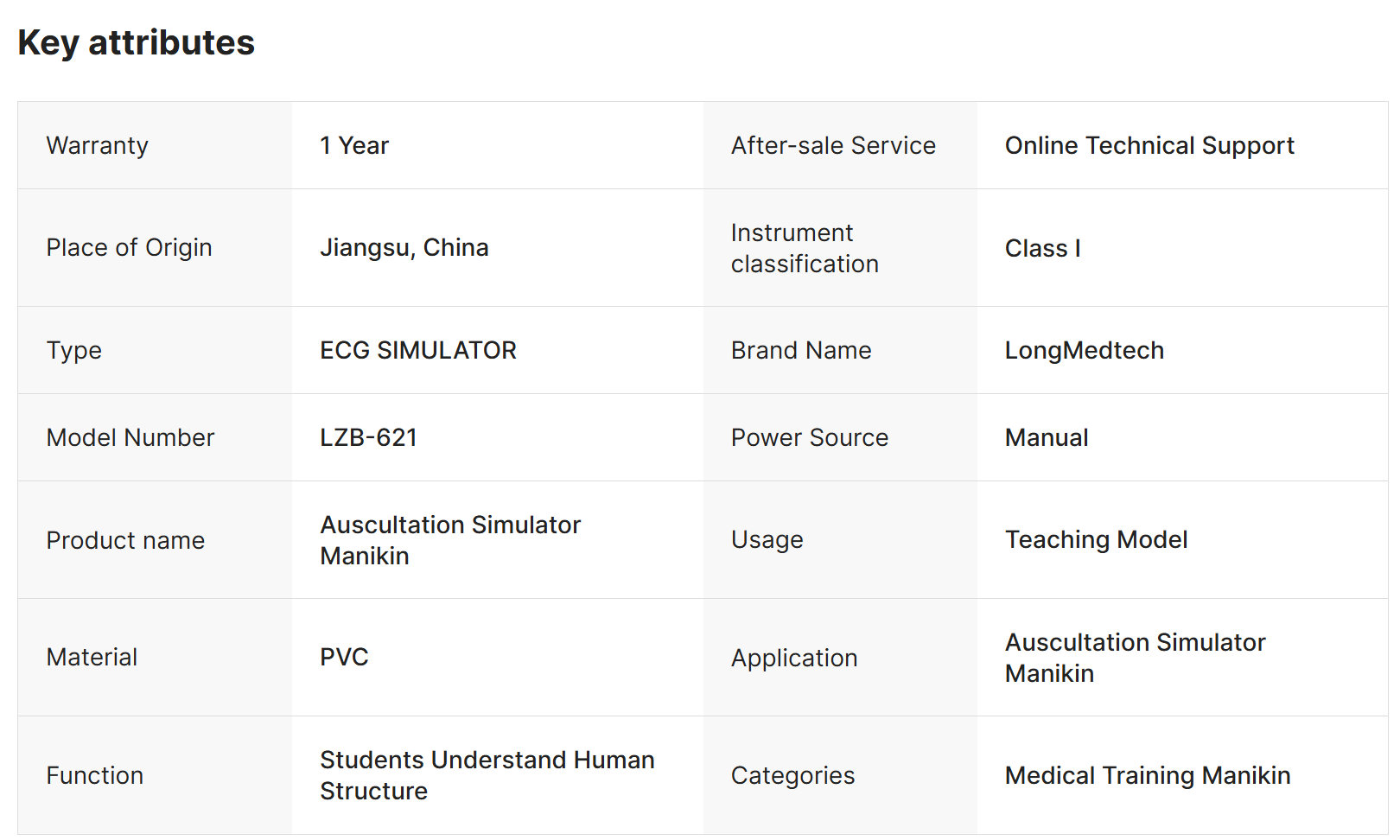
Task: Select the "Online Technical Support" value
Action: click(1149, 145)
